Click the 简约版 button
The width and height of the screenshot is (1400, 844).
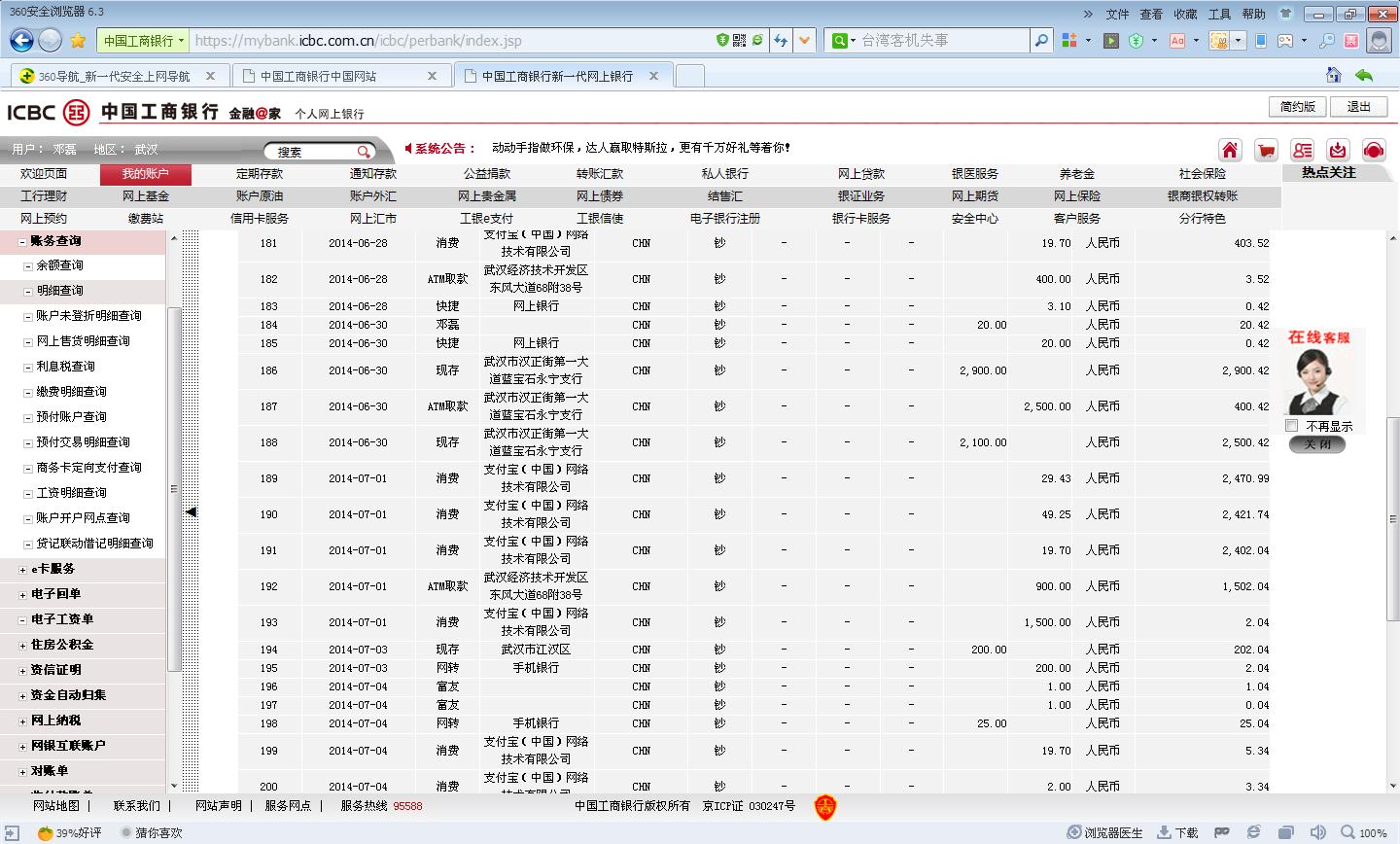click(1297, 107)
